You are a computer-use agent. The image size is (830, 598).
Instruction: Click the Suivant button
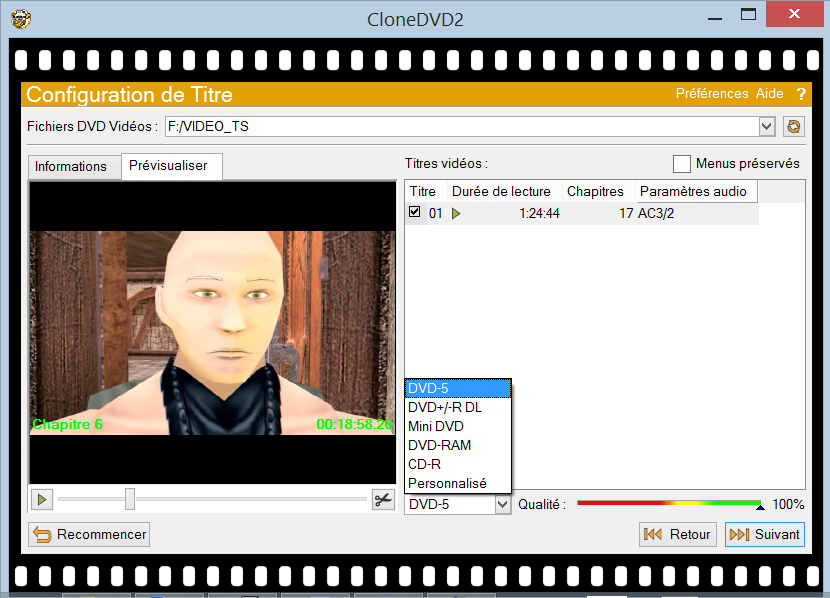[x=765, y=534]
